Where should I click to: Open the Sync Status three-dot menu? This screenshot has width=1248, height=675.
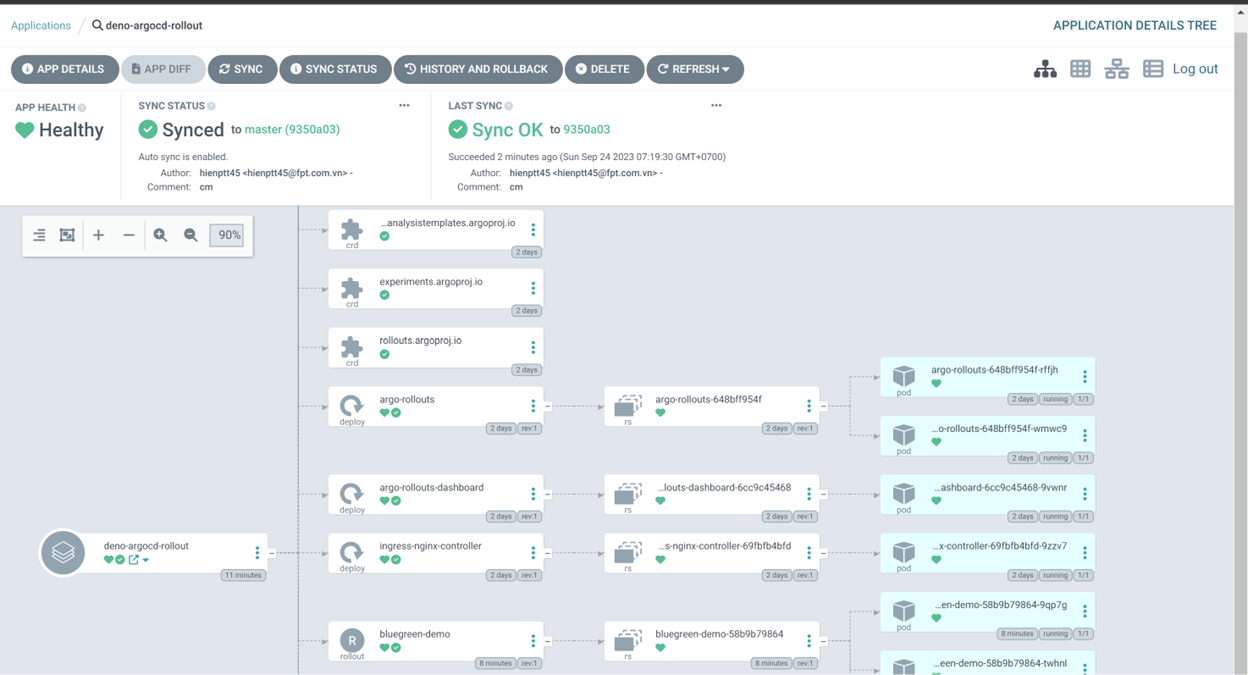click(404, 105)
